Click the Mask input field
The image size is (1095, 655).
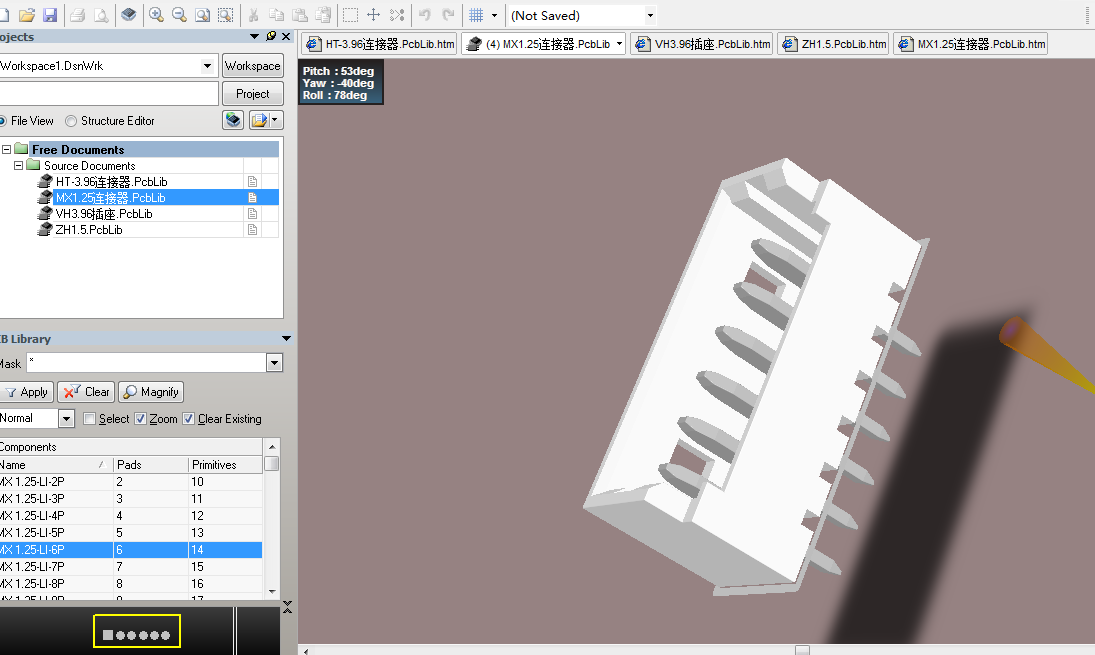(x=147, y=362)
